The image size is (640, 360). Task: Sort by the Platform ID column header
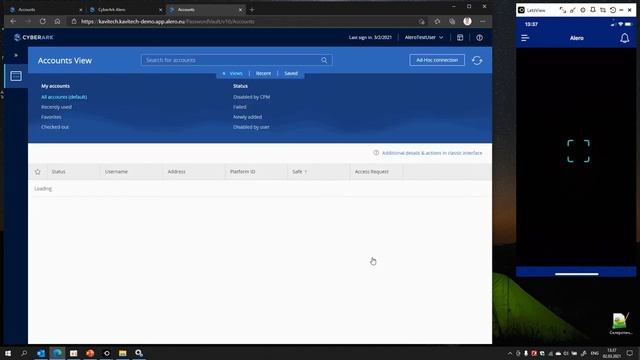point(242,172)
